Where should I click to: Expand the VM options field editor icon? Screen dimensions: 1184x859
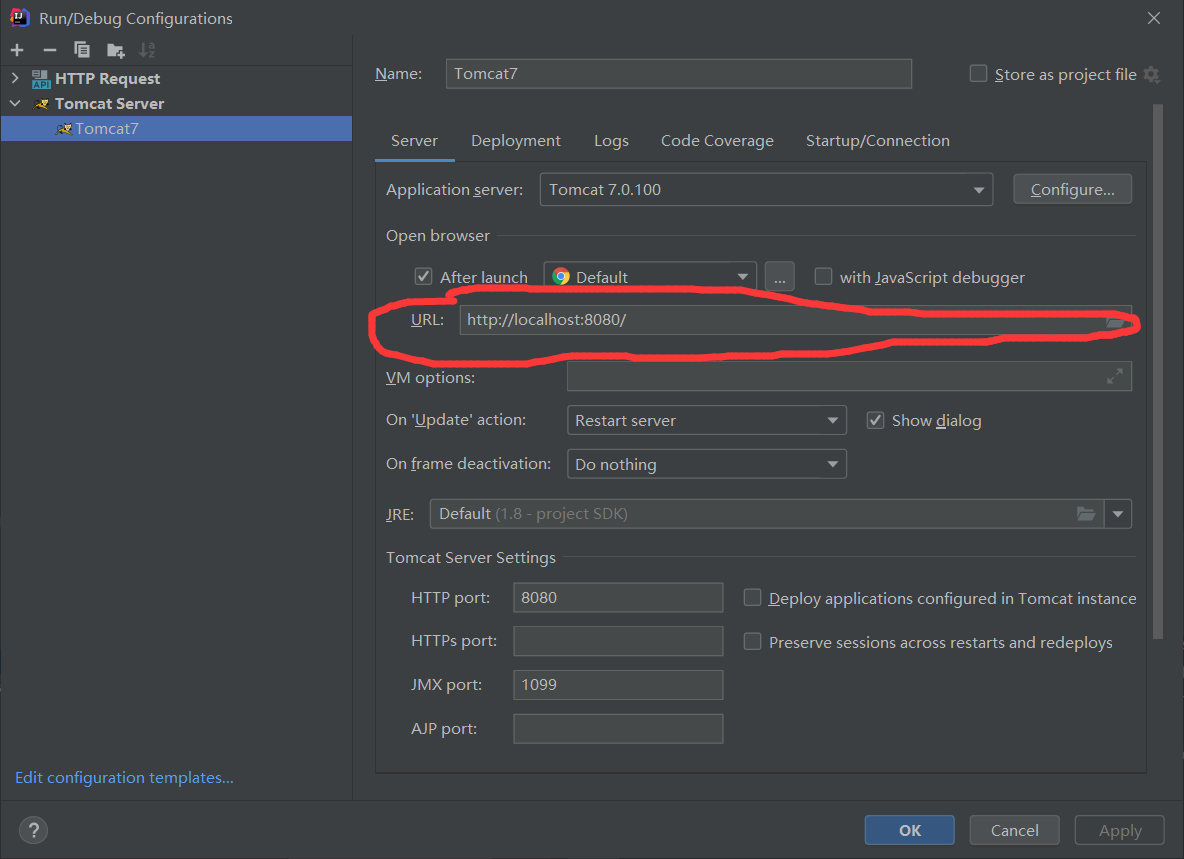[1115, 376]
